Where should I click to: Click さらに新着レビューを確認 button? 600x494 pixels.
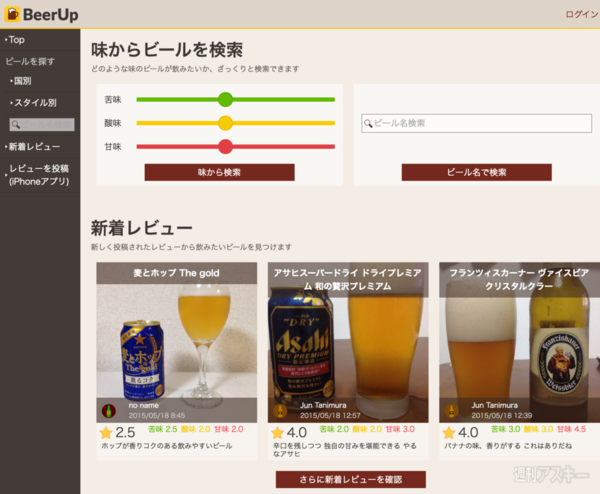[x=351, y=479]
